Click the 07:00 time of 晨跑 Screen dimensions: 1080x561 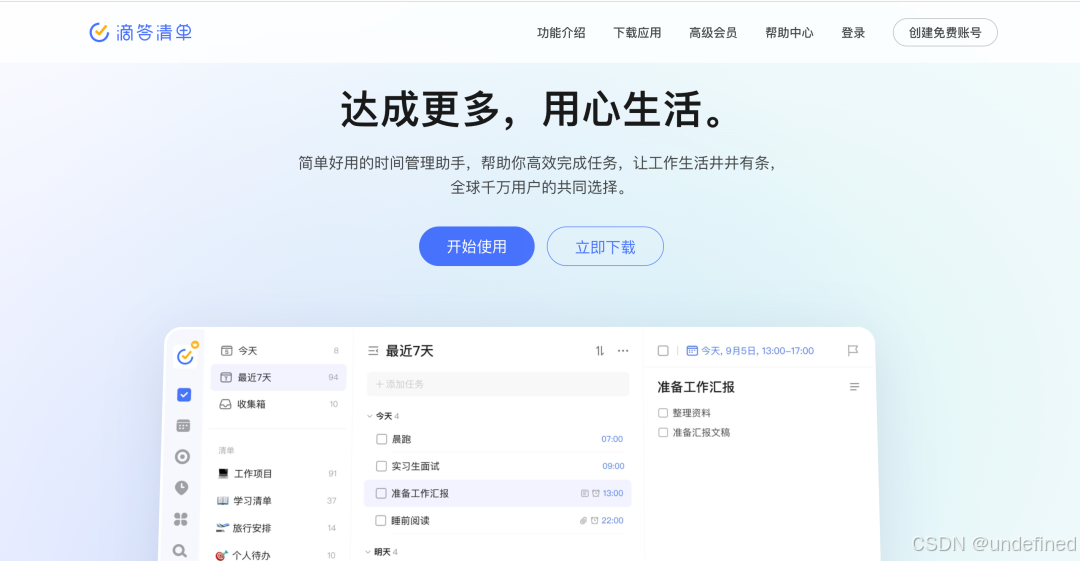pyautogui.click(x=612, y=439)
